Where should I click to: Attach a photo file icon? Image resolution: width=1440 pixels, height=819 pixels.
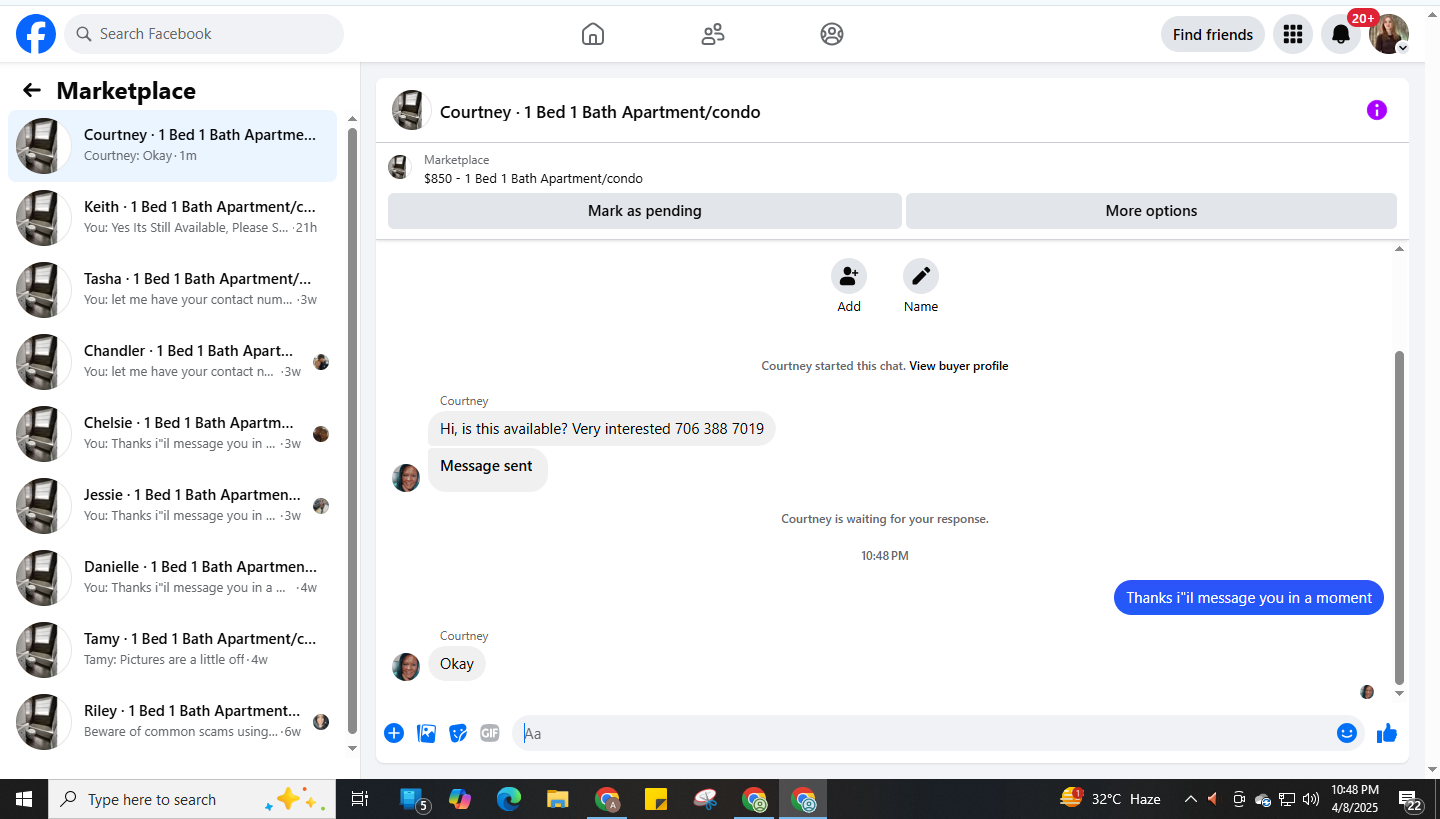[426, 733]
